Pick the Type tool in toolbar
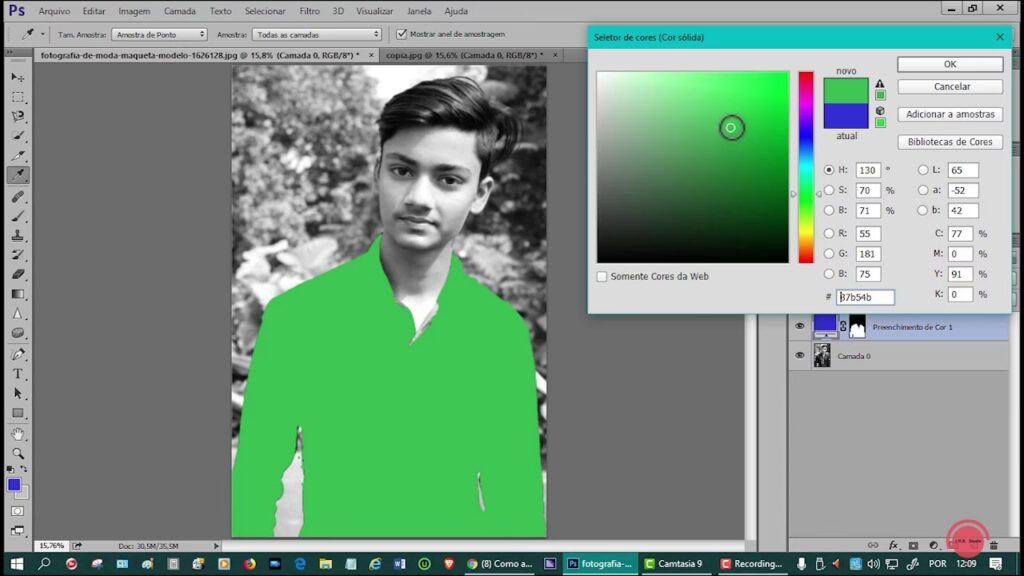This screenshot has width=1024, height=576. click(18, 373)
